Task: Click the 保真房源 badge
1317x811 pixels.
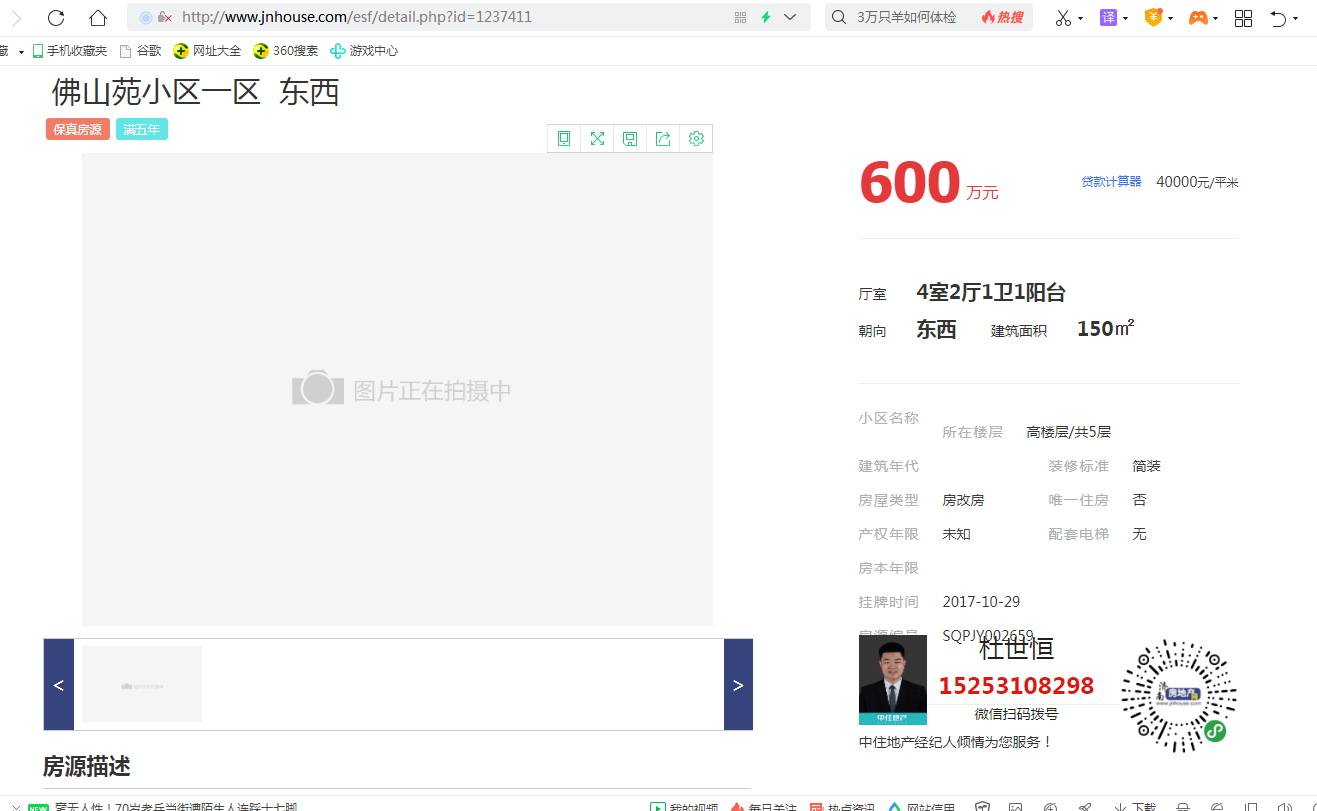Action: click(77, 129)
